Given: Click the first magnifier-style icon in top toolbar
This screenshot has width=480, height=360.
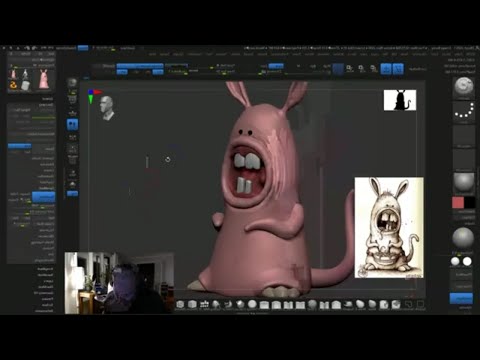Looking at the screenshot, I should coord(349,69).
